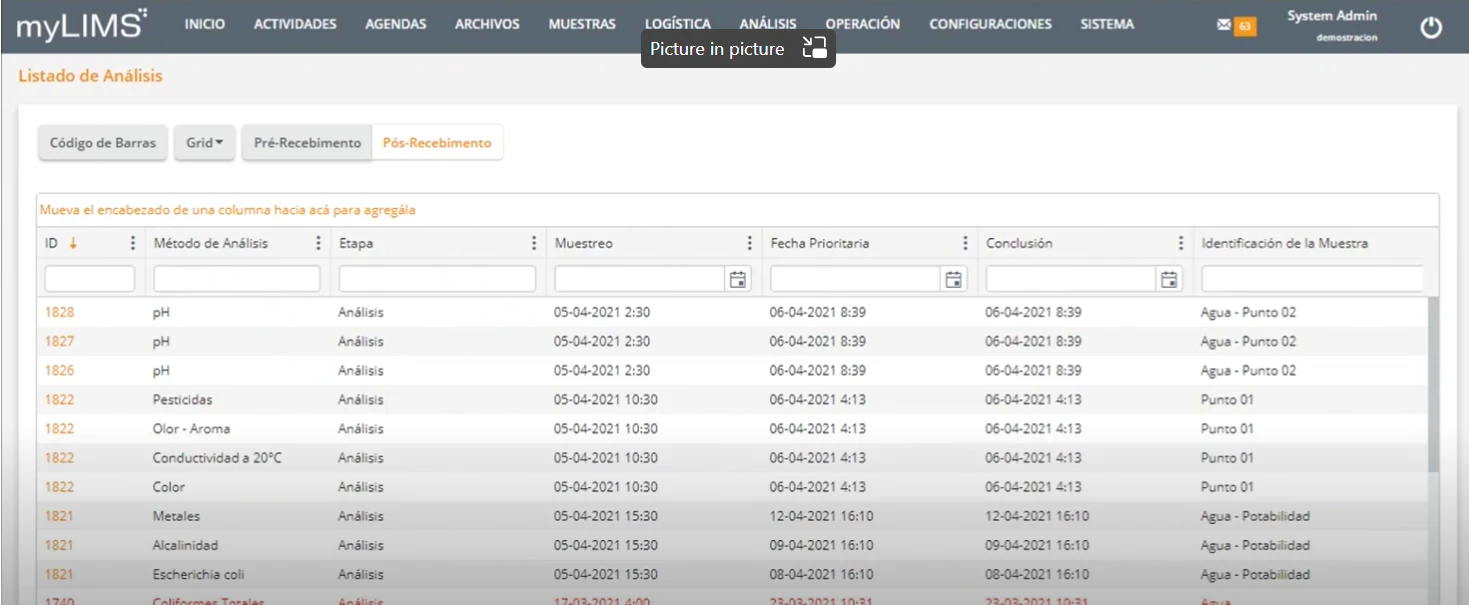Screen dimensions: 1469x605
Task: Open the Etapa column three-dot menu
Action: click(x=533, y=241)
